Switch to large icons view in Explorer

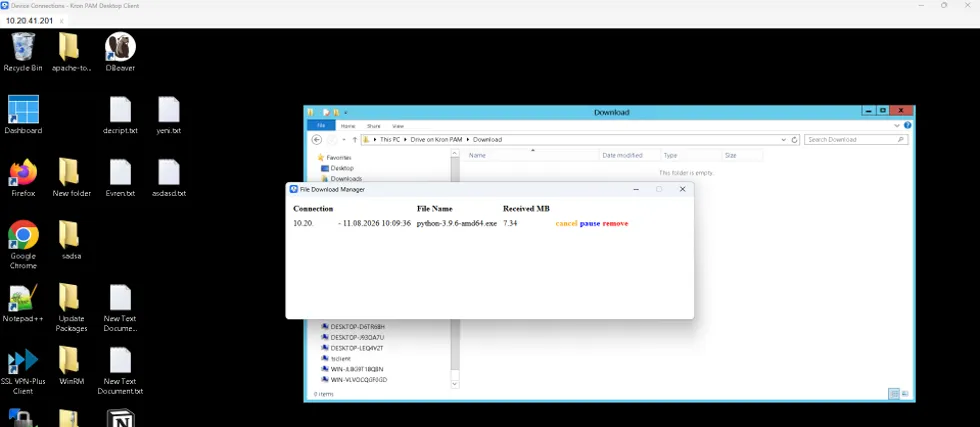coord(904,393)
